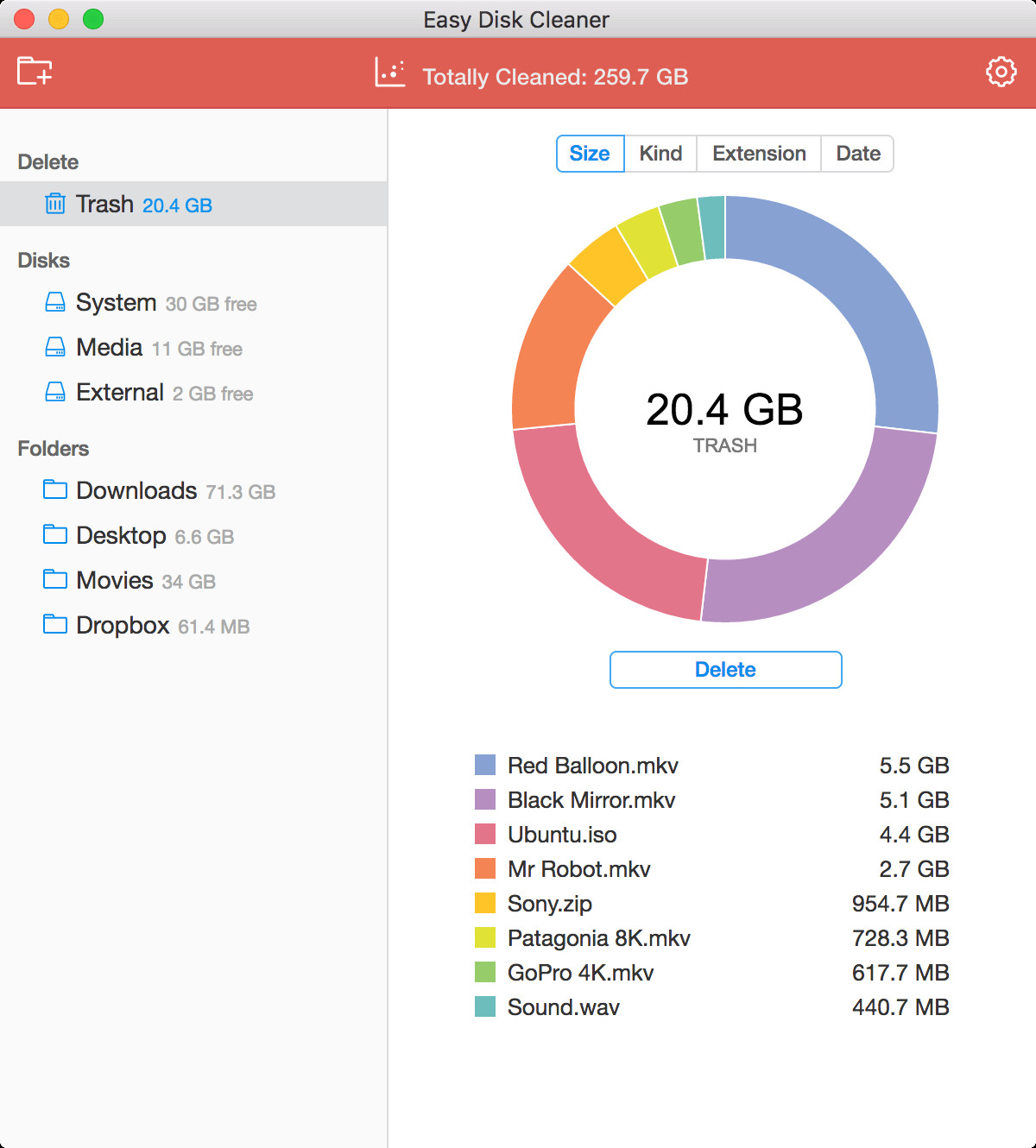Click the Mr Robot.mkv file name
The image size is (1036, 1148).
click(579, 869)
